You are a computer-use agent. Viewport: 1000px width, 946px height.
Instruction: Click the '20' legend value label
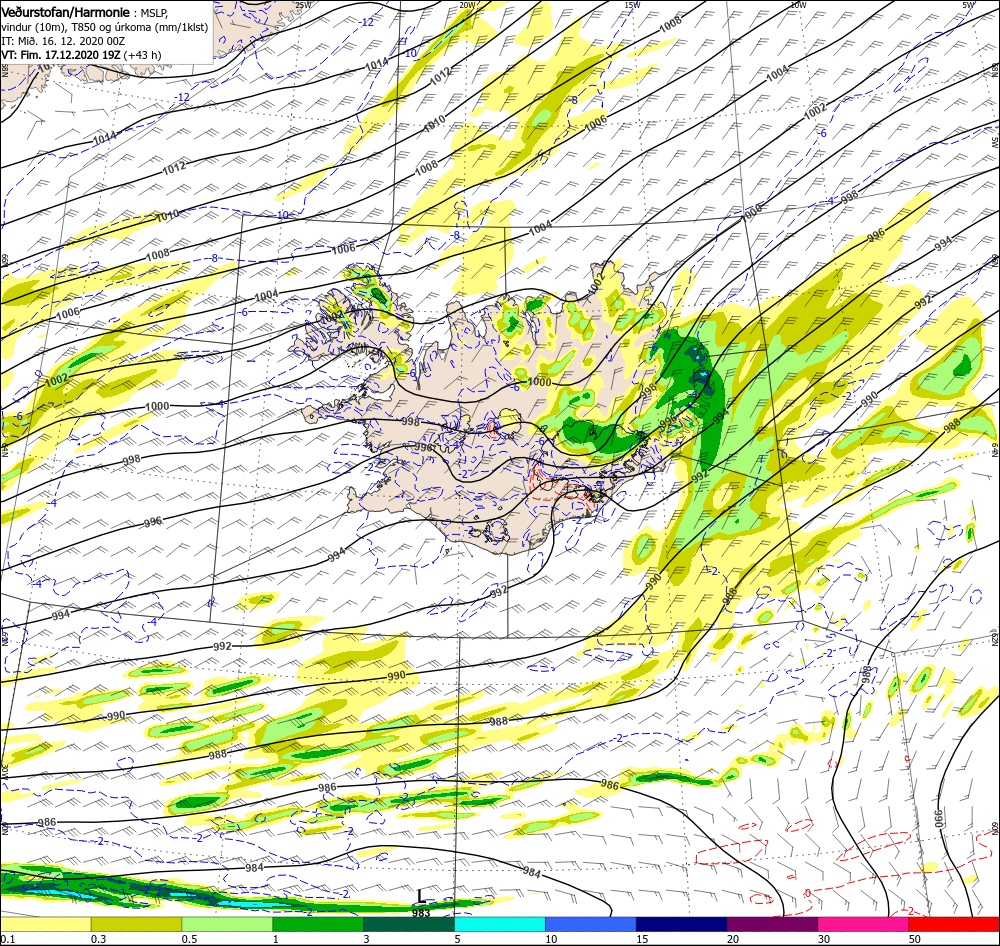click(x=733, y=939)
